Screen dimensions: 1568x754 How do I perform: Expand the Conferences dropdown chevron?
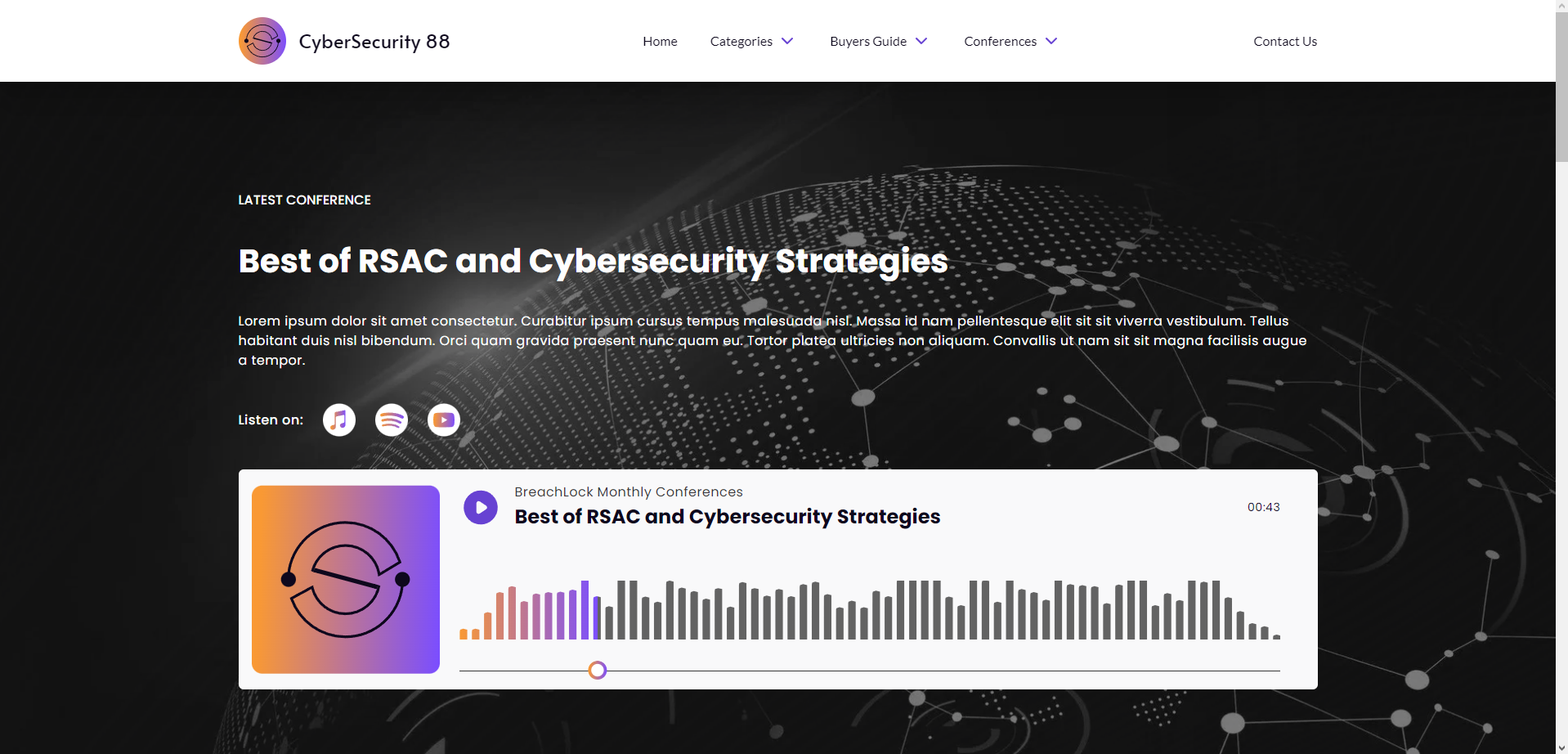click(1051, 41)
